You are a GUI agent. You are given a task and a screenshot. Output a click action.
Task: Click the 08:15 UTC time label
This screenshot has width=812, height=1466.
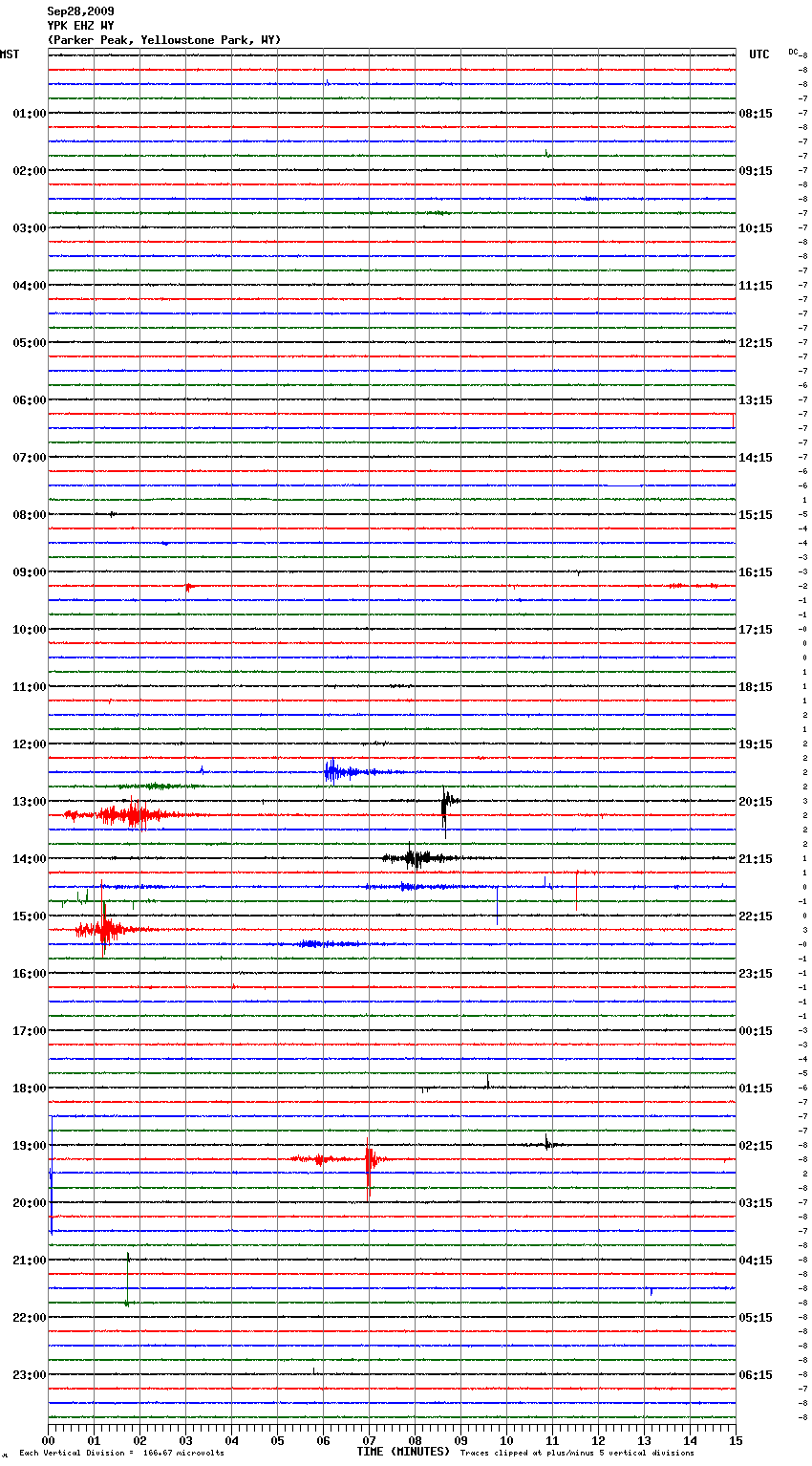[756, 114]
